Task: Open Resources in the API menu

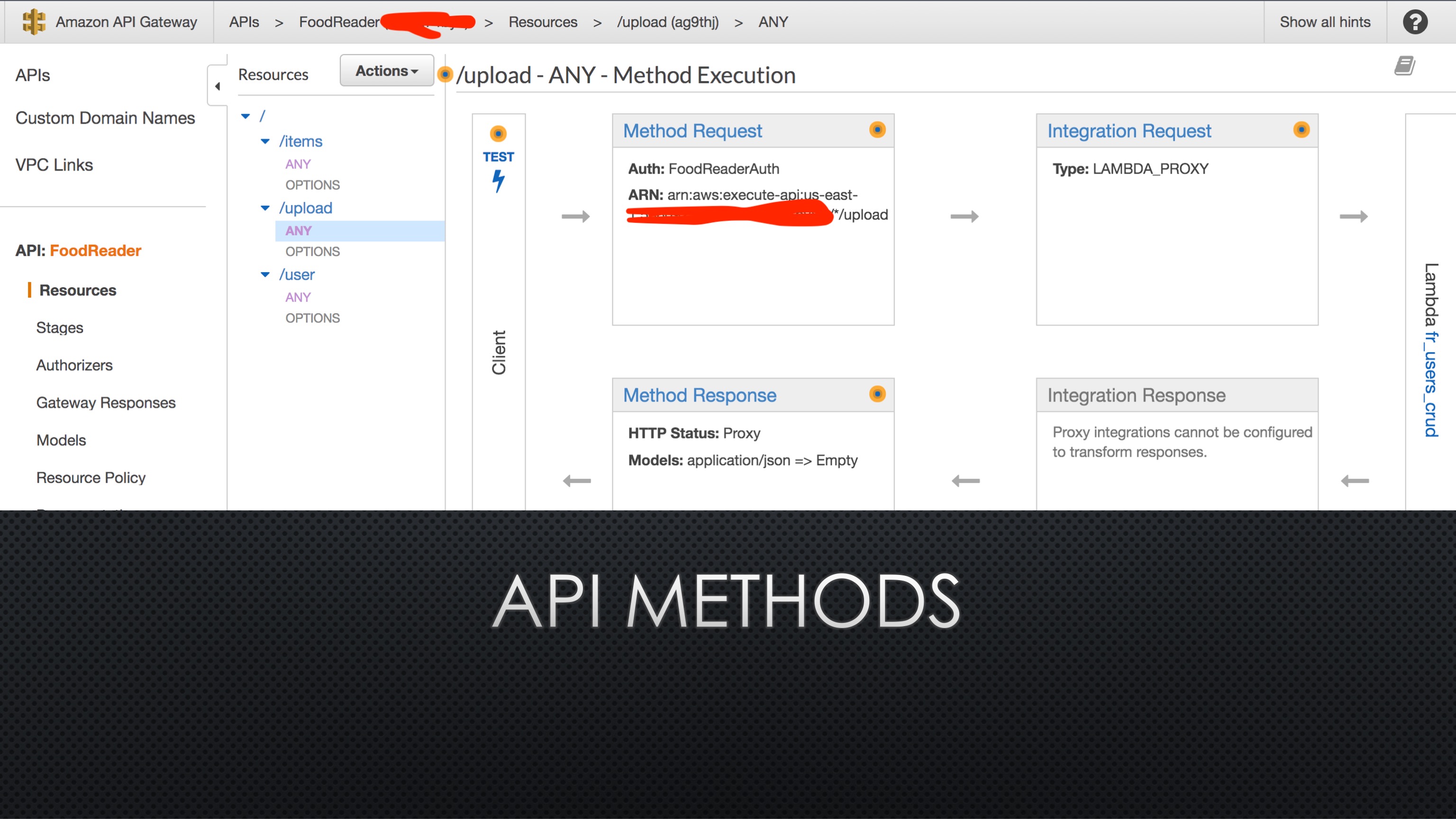Action: tap(77, 290)
